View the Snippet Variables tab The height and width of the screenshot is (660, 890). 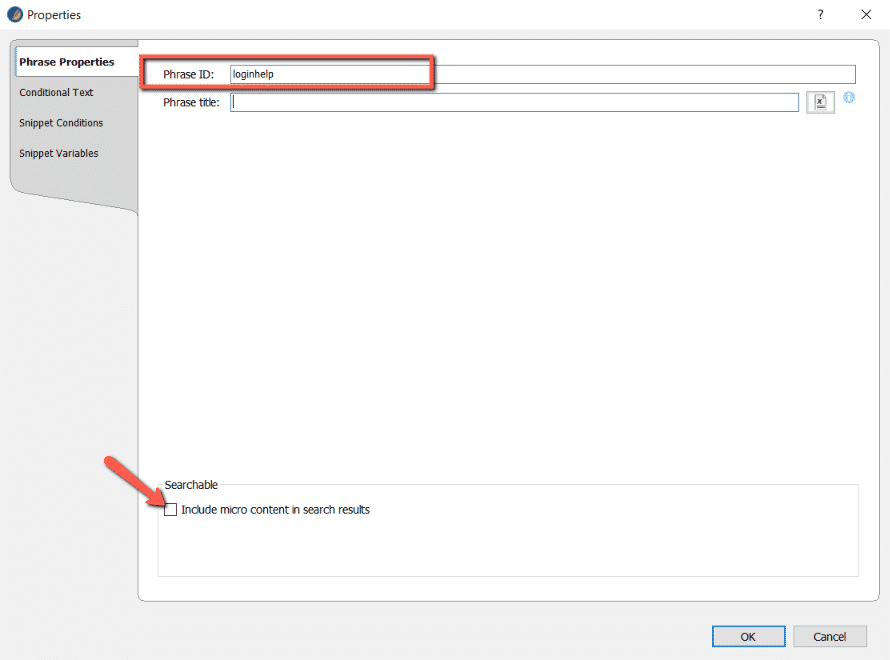(x=57, y=153)
